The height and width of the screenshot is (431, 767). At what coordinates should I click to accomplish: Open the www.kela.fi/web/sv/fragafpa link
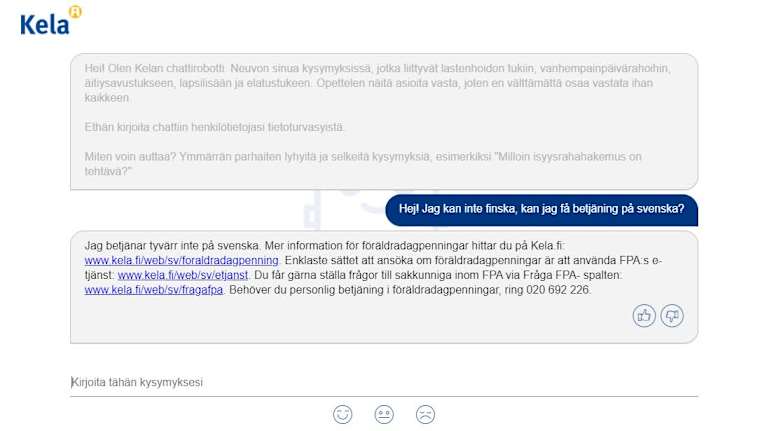tap(154, 290)
